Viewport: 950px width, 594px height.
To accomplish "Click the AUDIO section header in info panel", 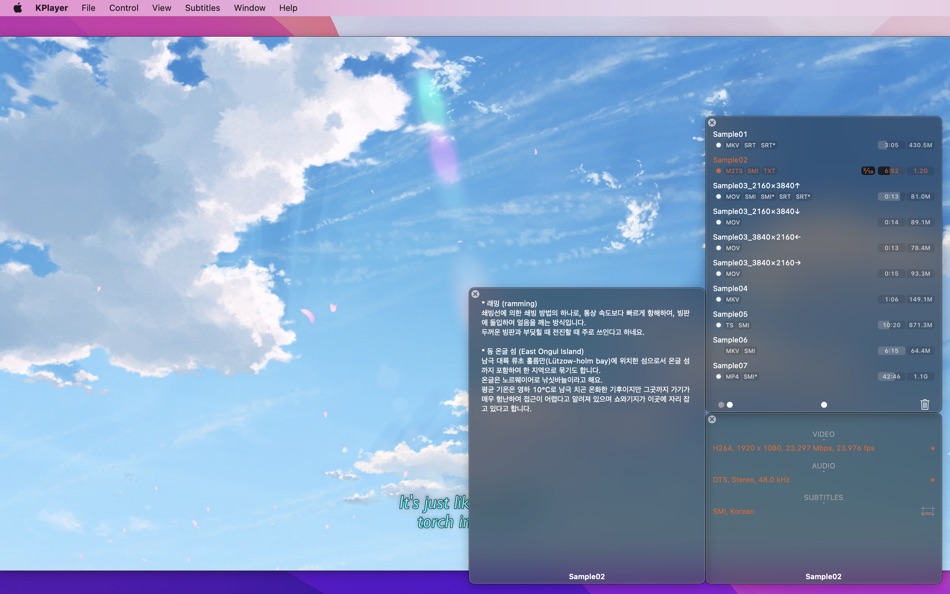I will (x=823, y=466).
